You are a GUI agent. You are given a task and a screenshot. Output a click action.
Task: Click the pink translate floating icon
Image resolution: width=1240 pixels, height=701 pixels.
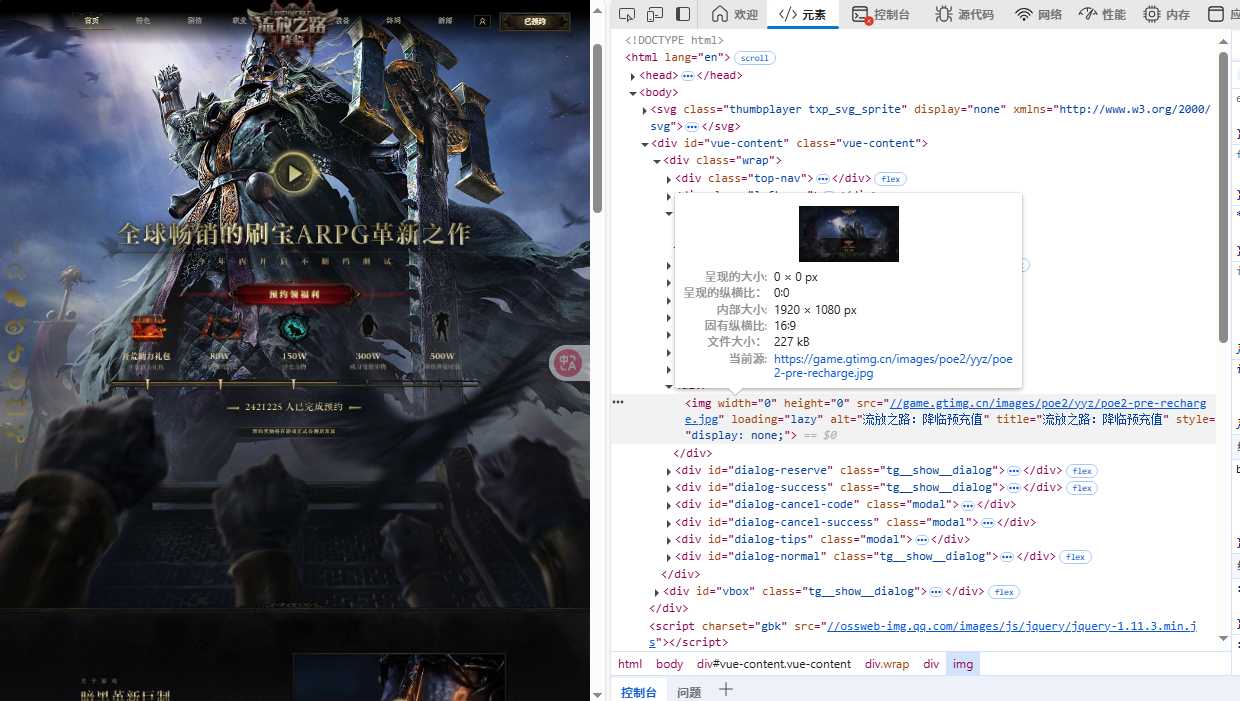[x=567, y=363]
